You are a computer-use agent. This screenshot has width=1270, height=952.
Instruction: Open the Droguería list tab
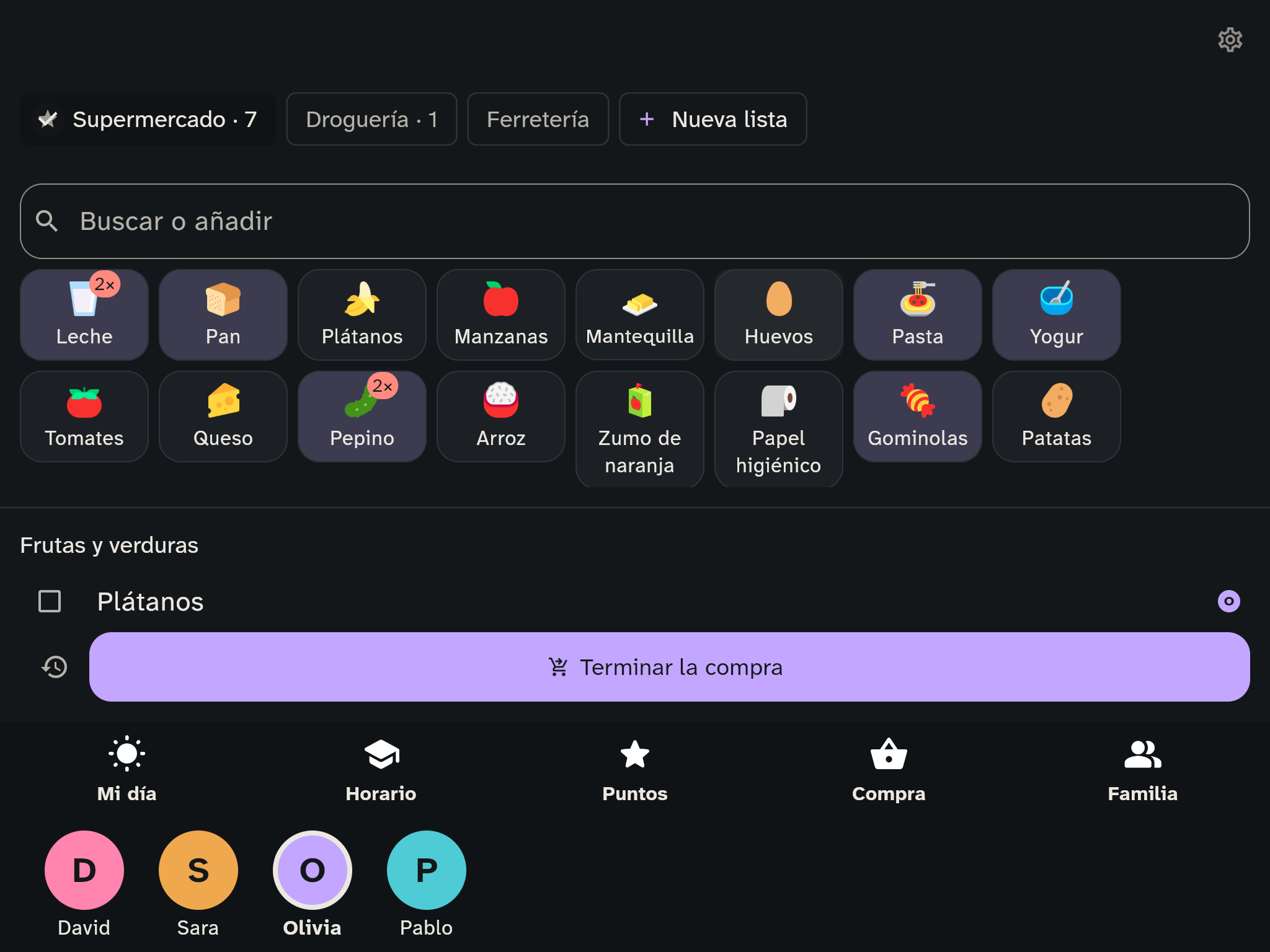371,119
